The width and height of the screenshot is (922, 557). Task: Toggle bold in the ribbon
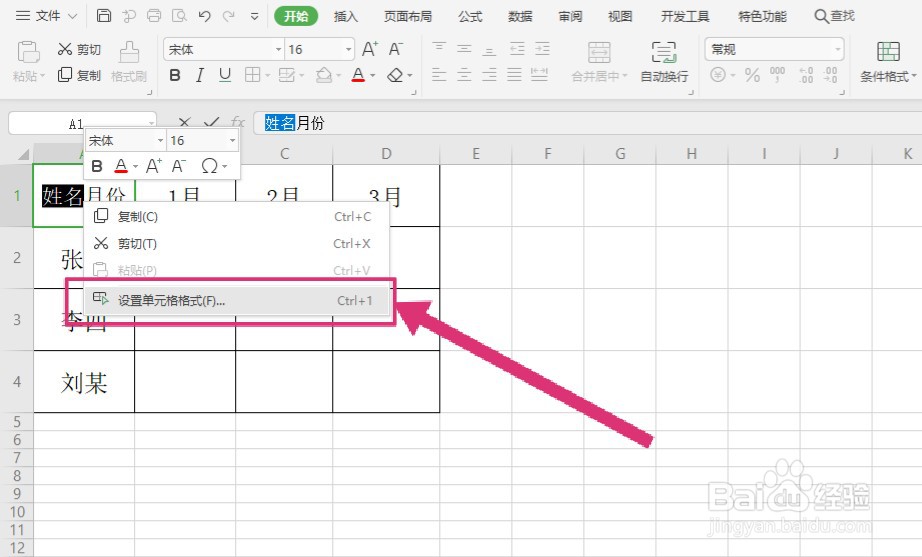tap(175, 75)
